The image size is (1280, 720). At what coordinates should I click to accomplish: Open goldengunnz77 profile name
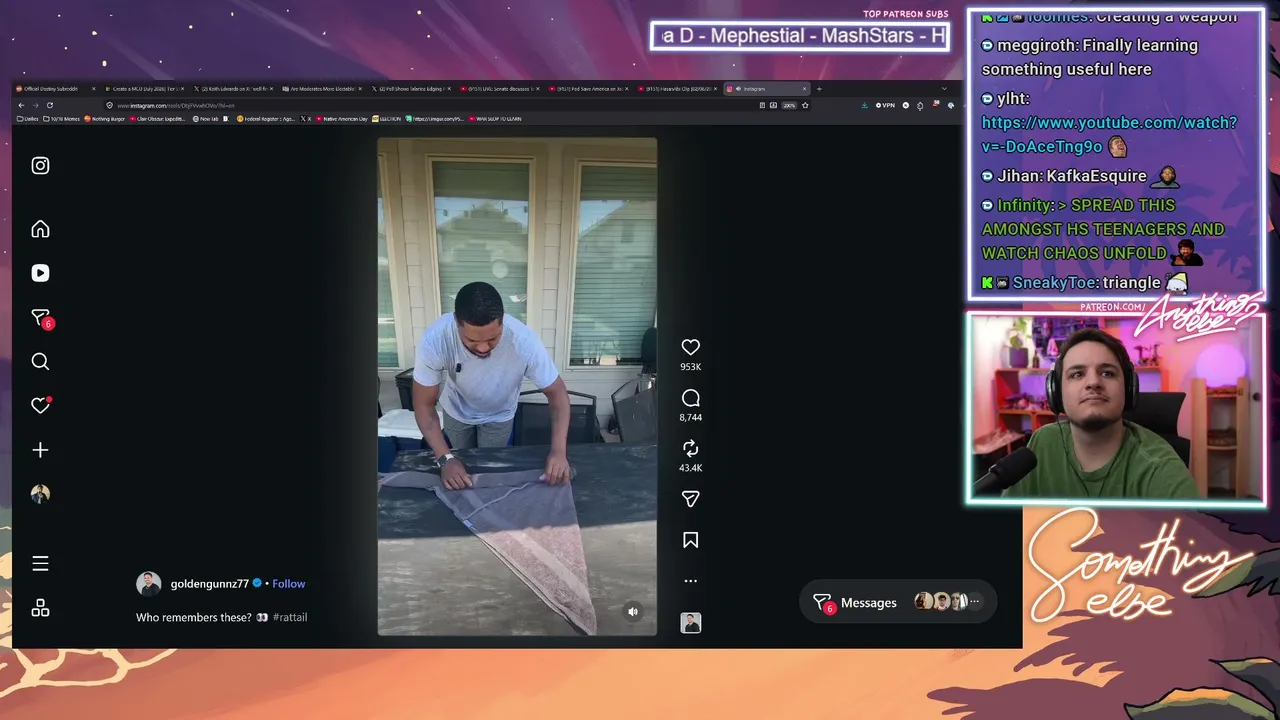point(210,584)
